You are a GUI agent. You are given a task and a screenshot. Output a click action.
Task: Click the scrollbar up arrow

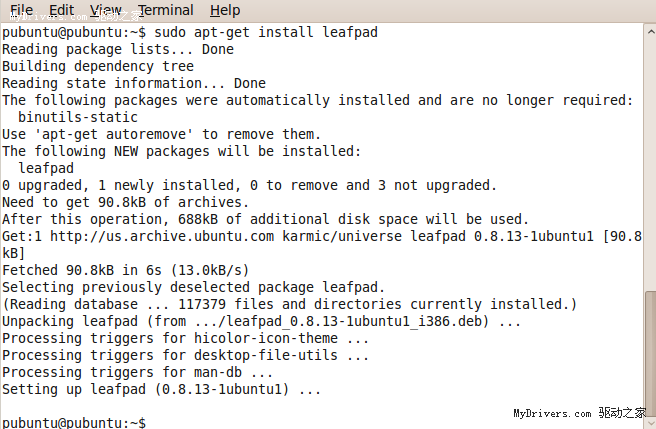pyautogui.click(x=649, y=31)
